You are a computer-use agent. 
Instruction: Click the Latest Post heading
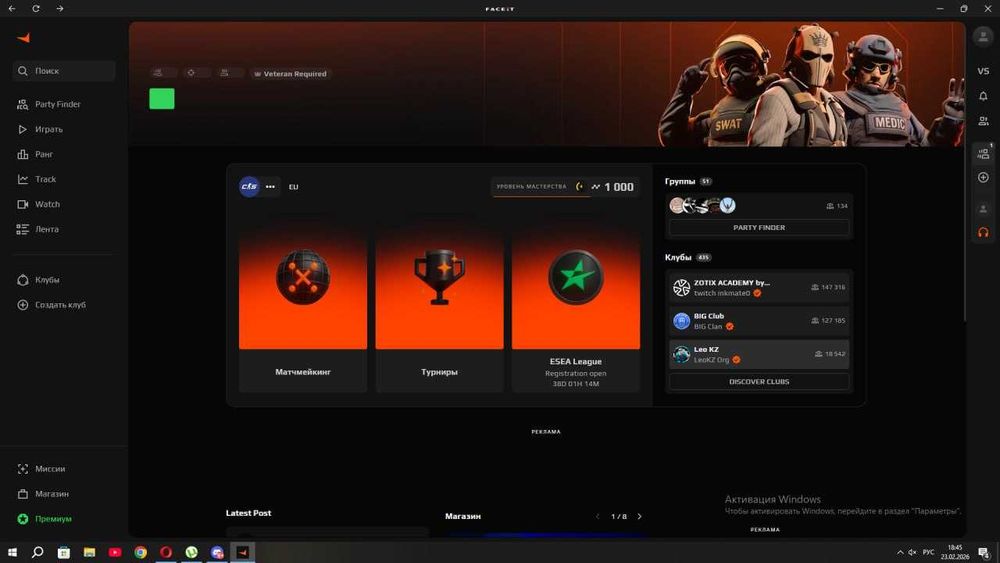point(248,513)
